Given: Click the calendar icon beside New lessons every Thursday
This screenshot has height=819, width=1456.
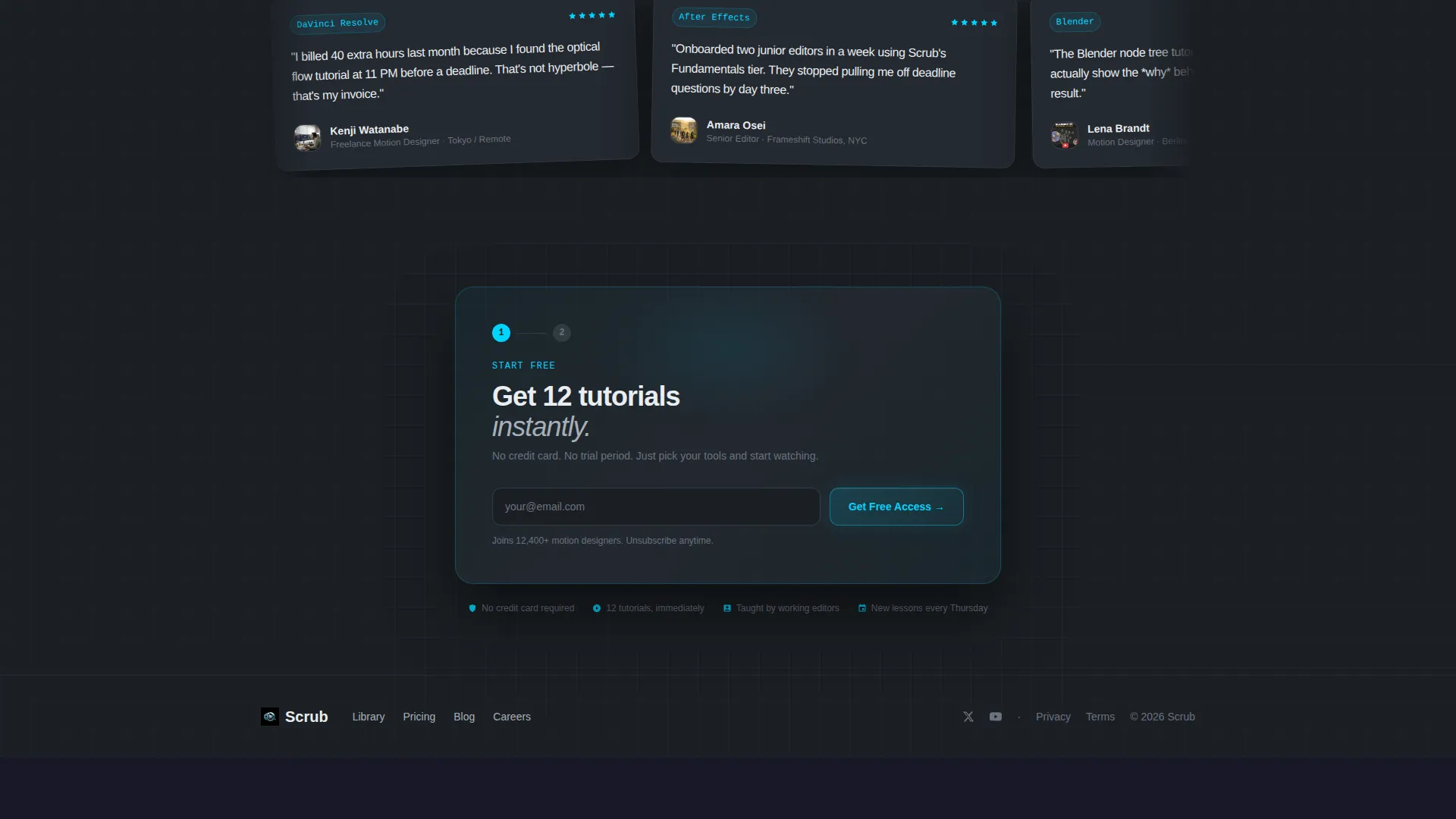Looking at the screenshot, I should point(862,608).
